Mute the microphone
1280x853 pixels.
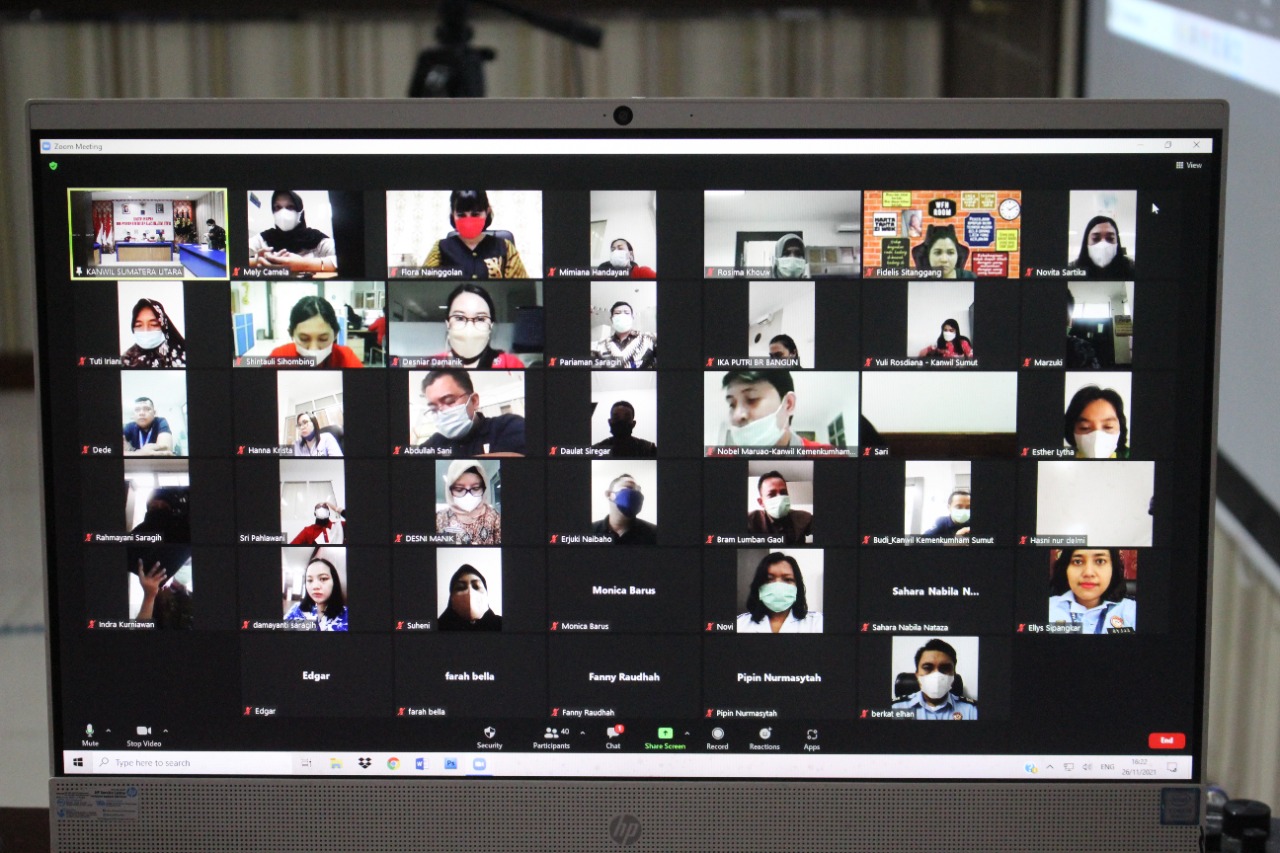(89, 732)
